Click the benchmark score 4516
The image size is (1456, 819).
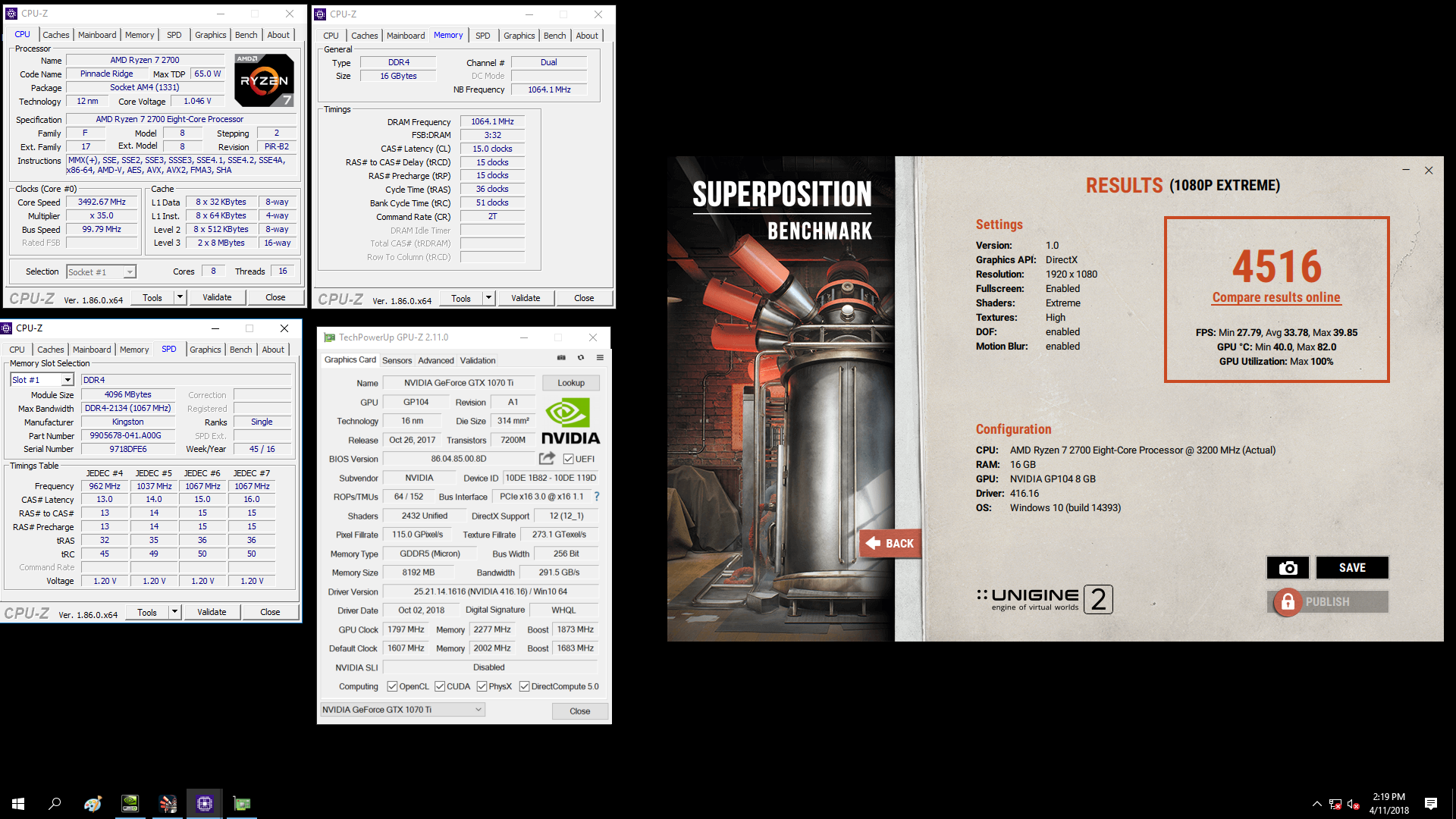click(1277, 265)
